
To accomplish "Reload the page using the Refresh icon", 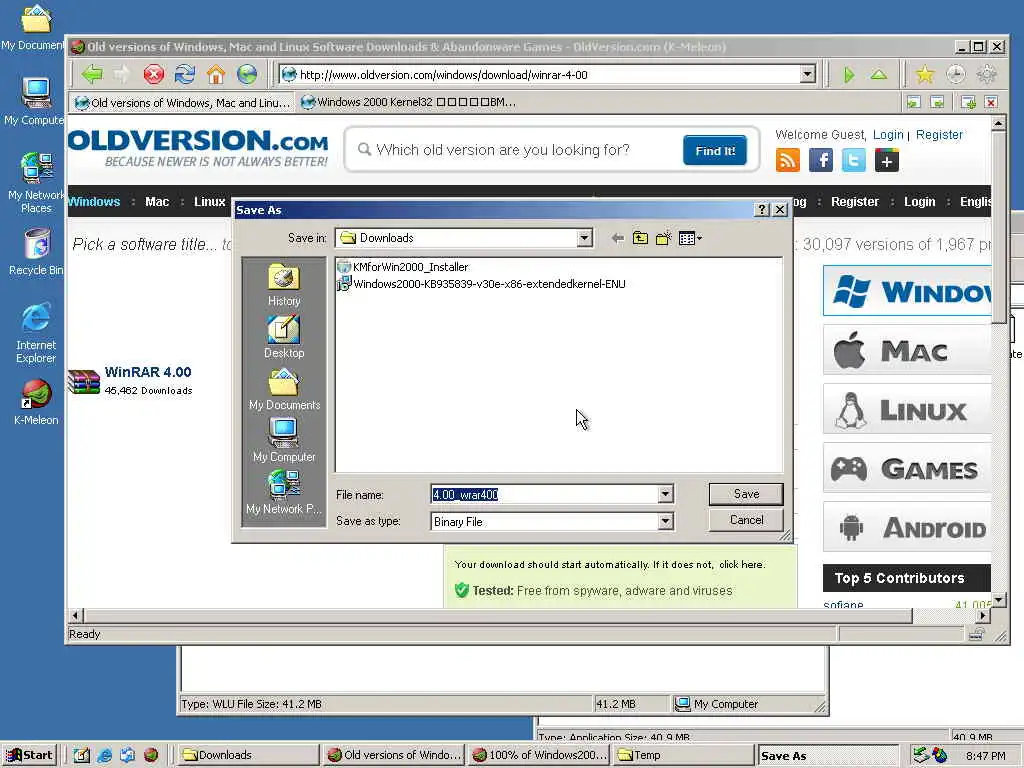I will click(x=185, y=74).
